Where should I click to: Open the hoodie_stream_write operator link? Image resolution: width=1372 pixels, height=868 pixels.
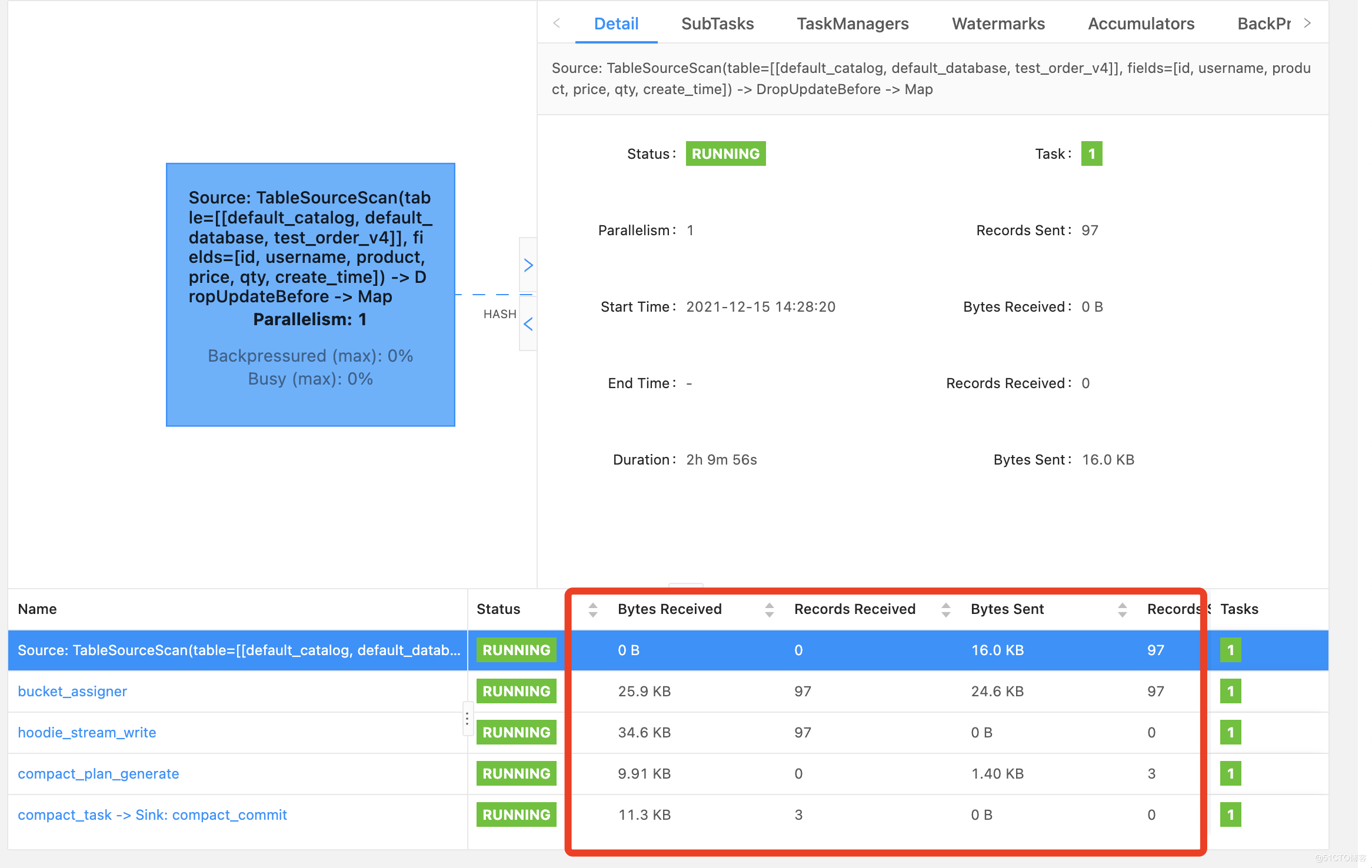(87, 732)
